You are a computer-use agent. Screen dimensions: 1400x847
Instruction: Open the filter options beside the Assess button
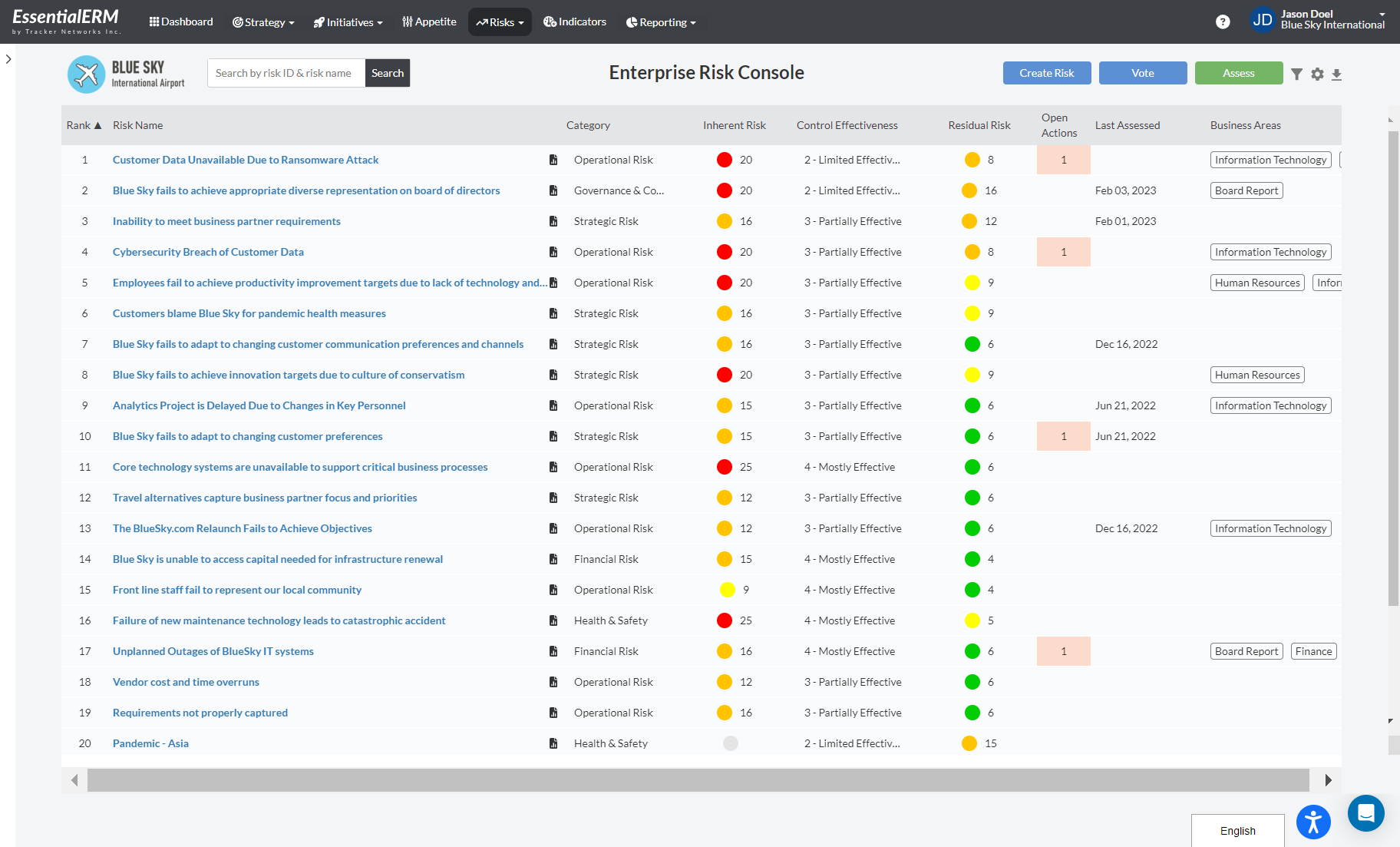tap(1297, 74)
